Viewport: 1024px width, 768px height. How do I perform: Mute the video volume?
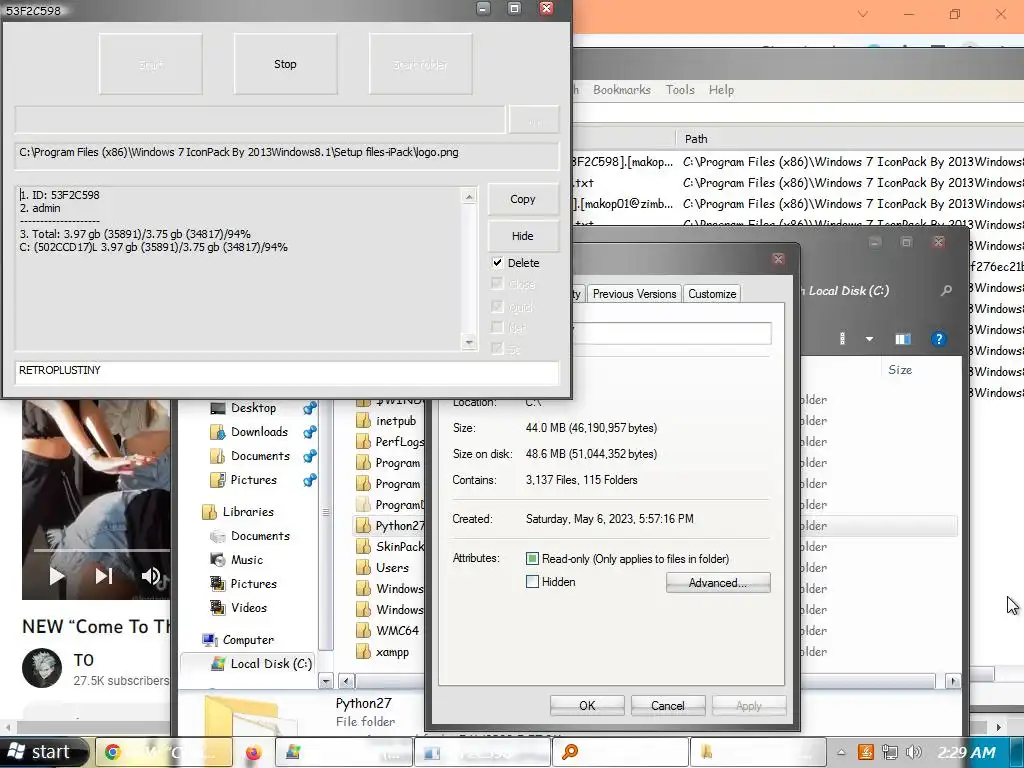click(x=151, y=576)
